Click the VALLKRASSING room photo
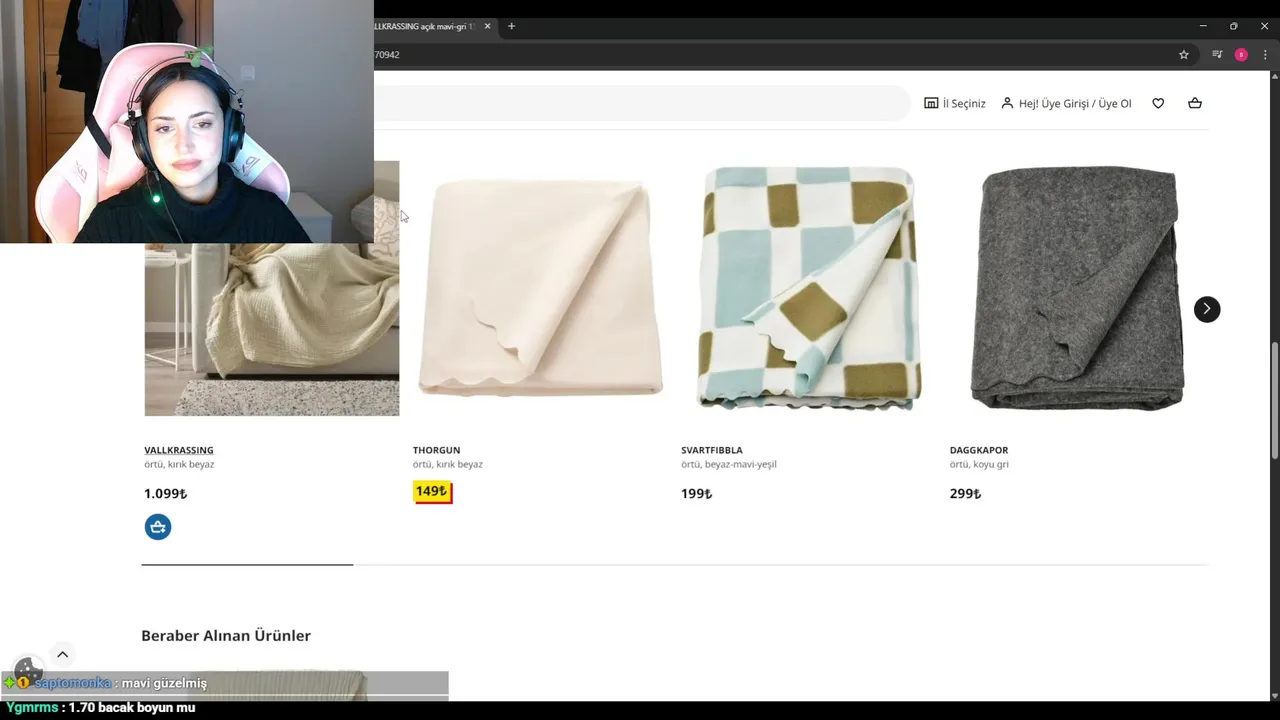This screenshot has width=1280, height=720. [272, 330]
